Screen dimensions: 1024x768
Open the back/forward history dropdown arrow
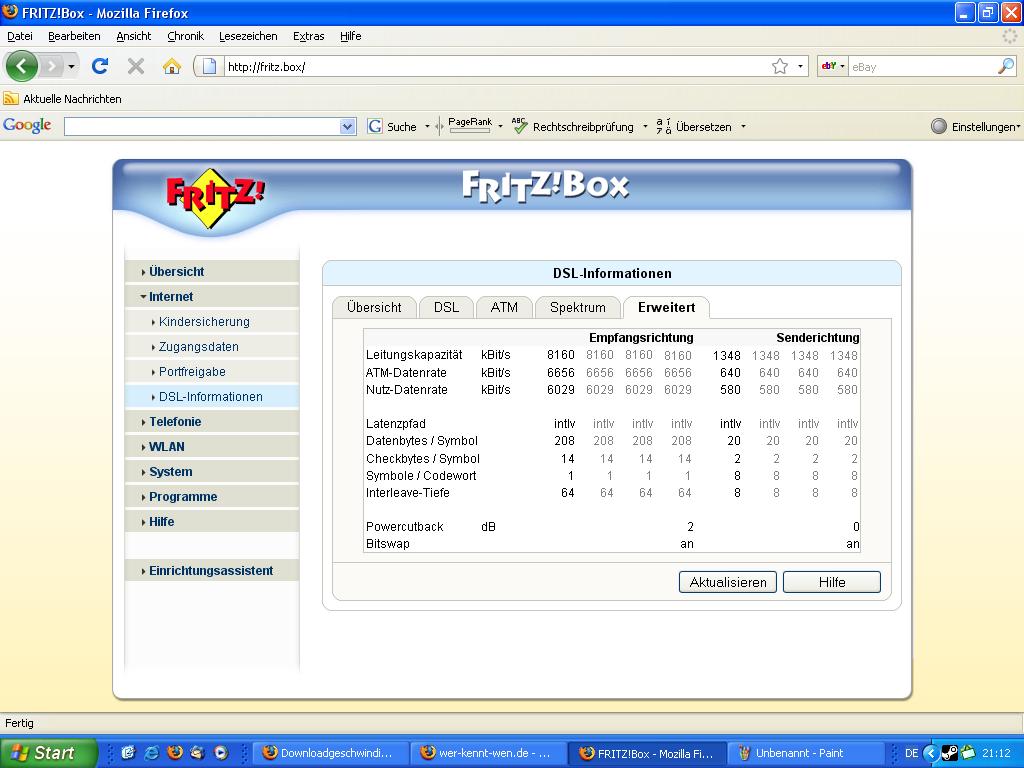[x=71, y=66]
